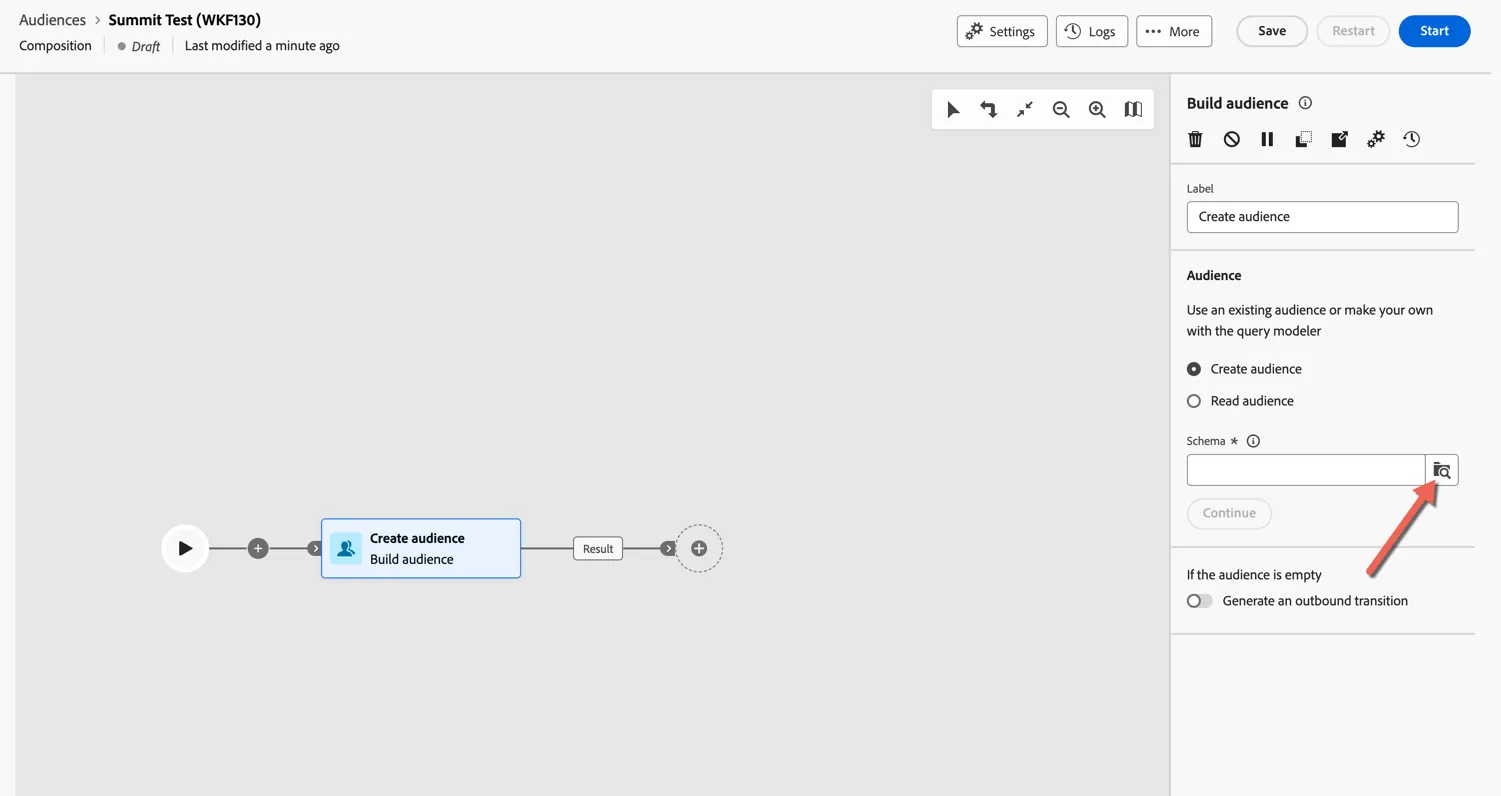Screen dimensions: 1501x796
Task: Zoom in on the canvas
Action: (1097, 110)
